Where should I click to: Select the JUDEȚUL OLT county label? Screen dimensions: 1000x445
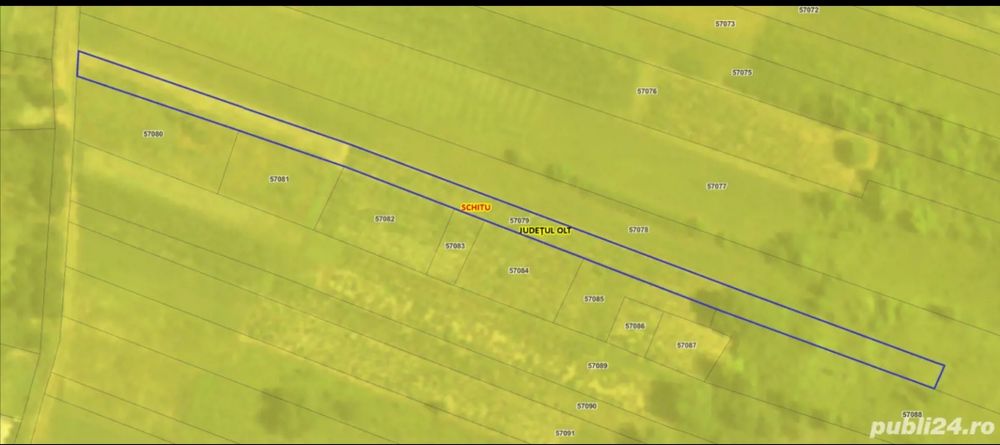click(546, 230)
